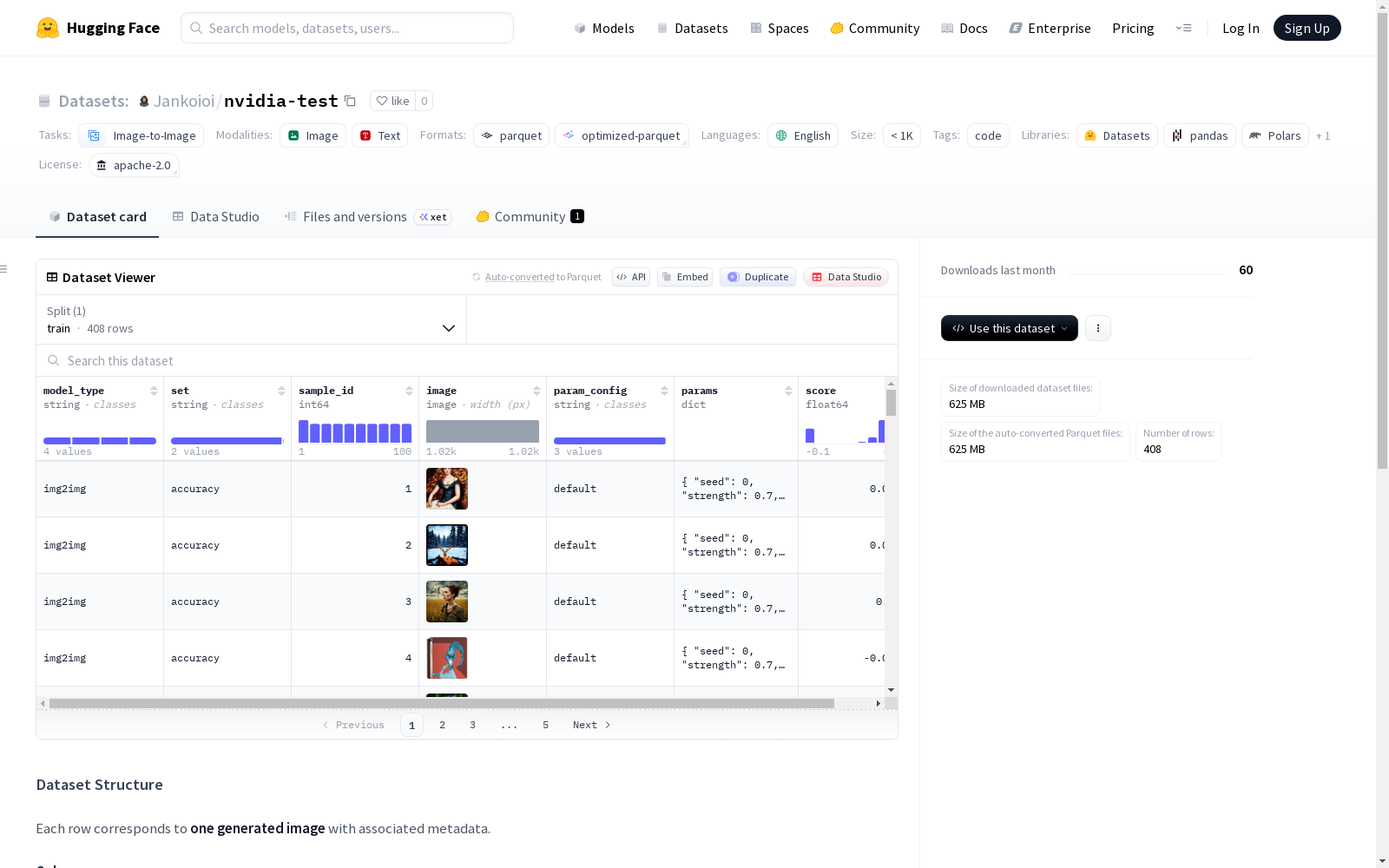Open the image thumbnail in sample 2 row
The image size is (1389, 868).
(x=447, y=545)
